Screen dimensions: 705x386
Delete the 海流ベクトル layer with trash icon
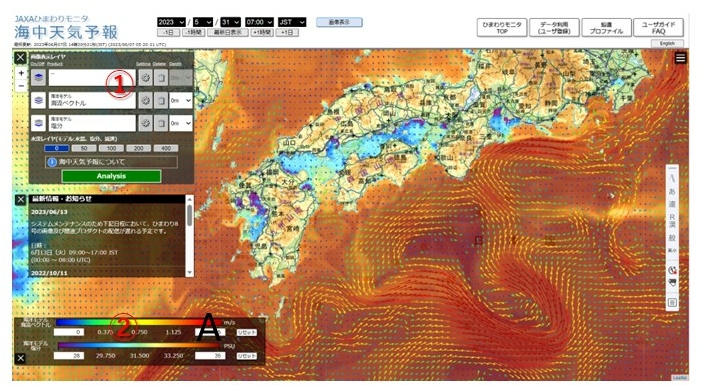[x=161, y=101]
